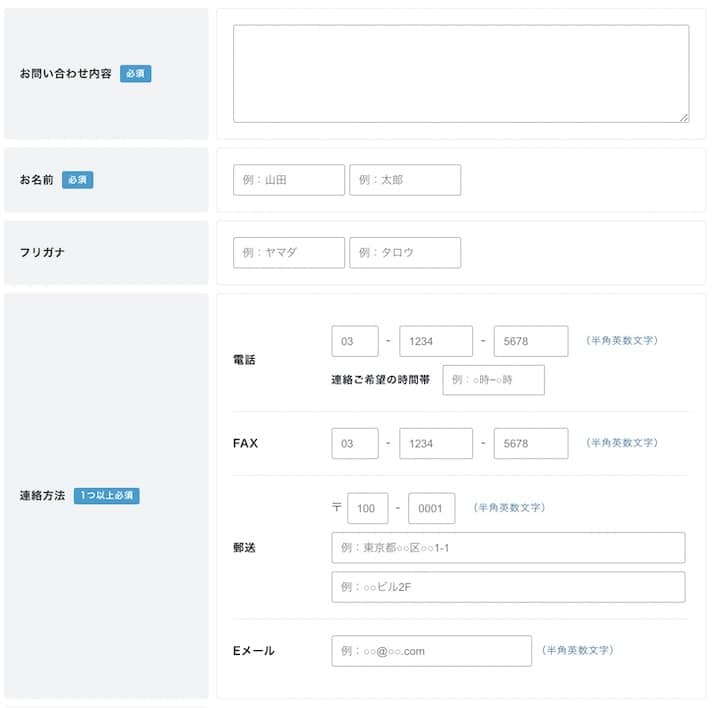Select the フリガナ field showing 例：ヤマダ
The width and height of the screenshot is (720, 708).
tap(288, 253)
